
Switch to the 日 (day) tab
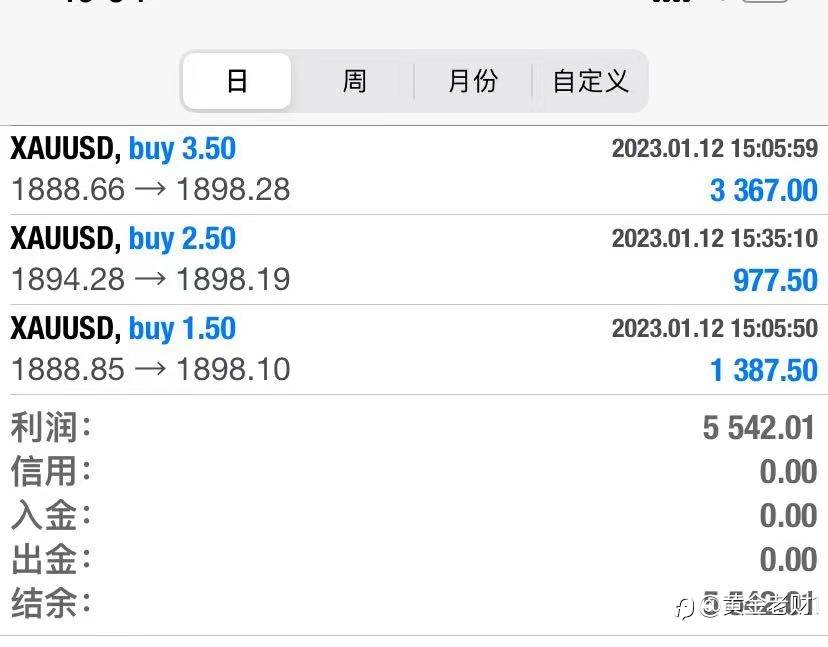coord(237,81)
